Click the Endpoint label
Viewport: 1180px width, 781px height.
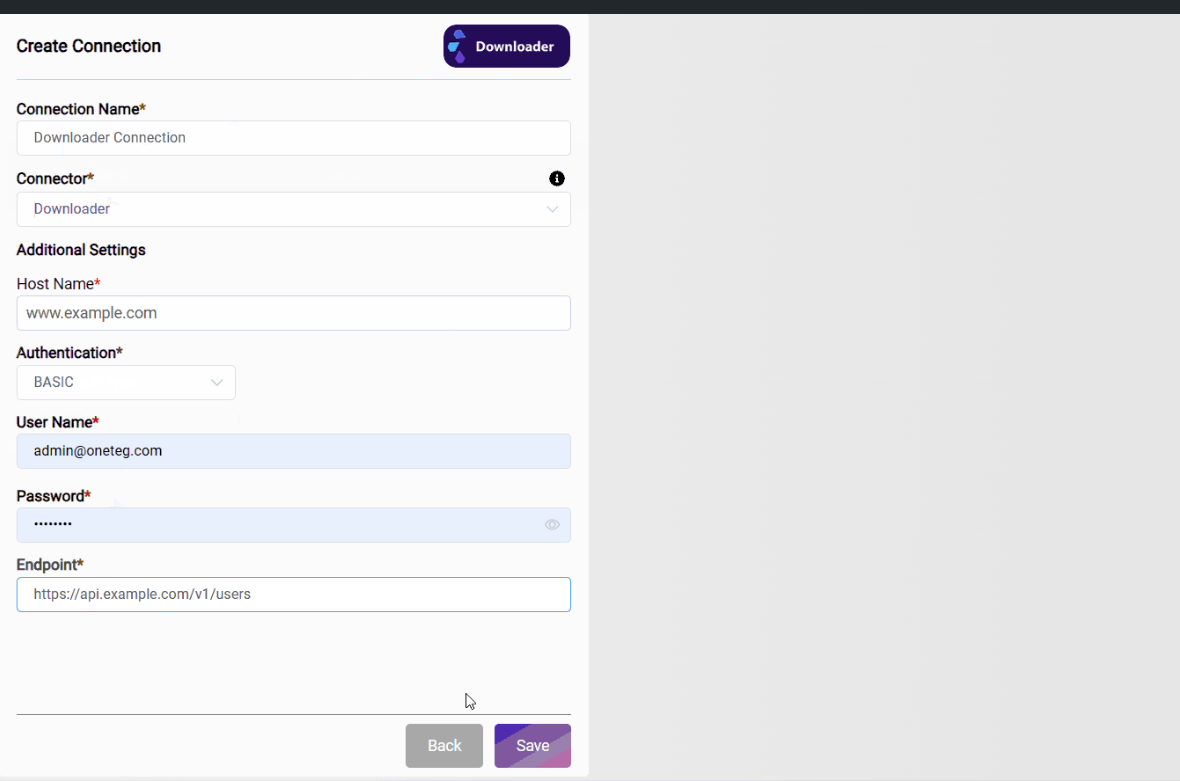click(50, 564)
